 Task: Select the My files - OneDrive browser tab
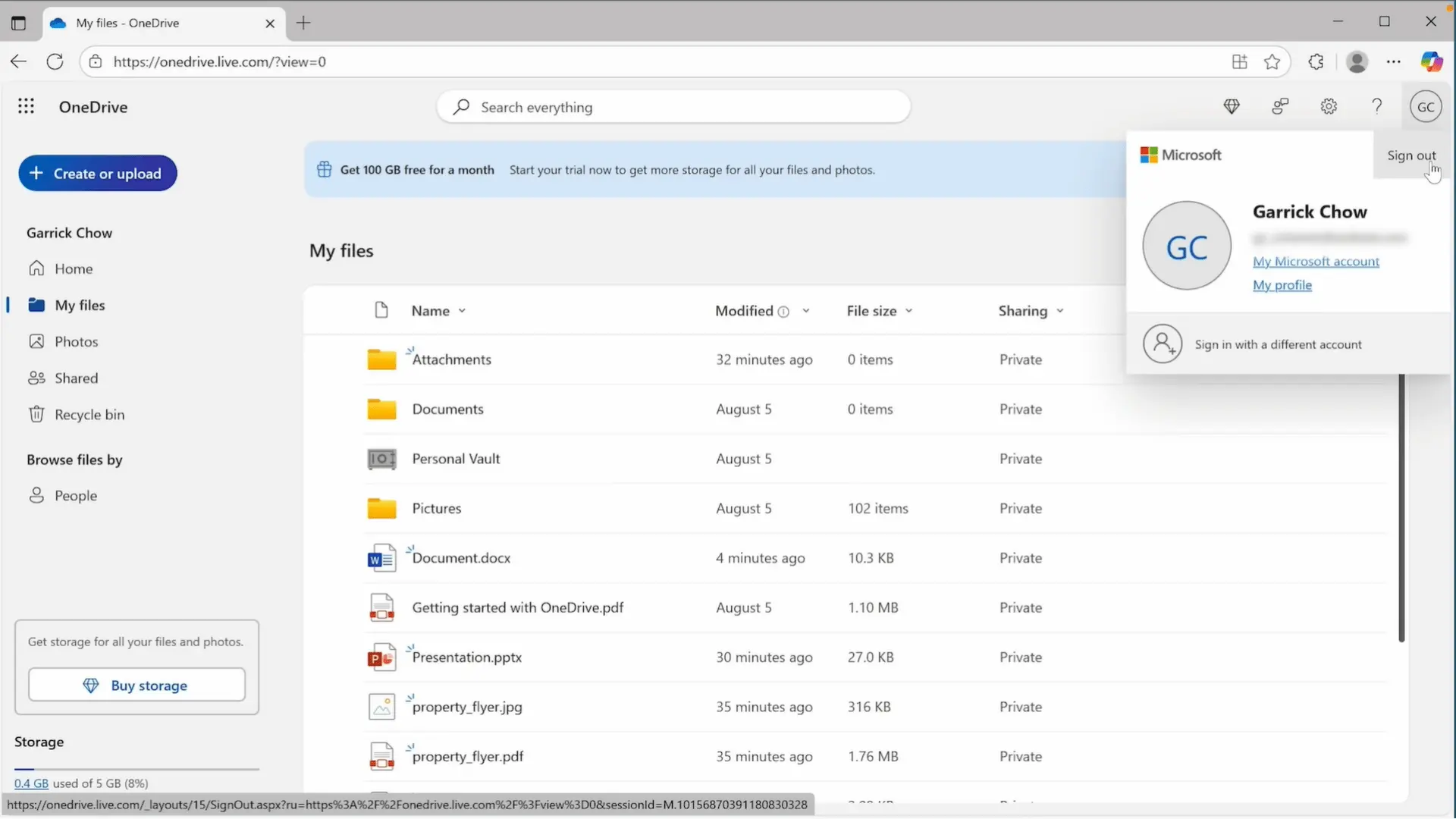coord(164,23)
